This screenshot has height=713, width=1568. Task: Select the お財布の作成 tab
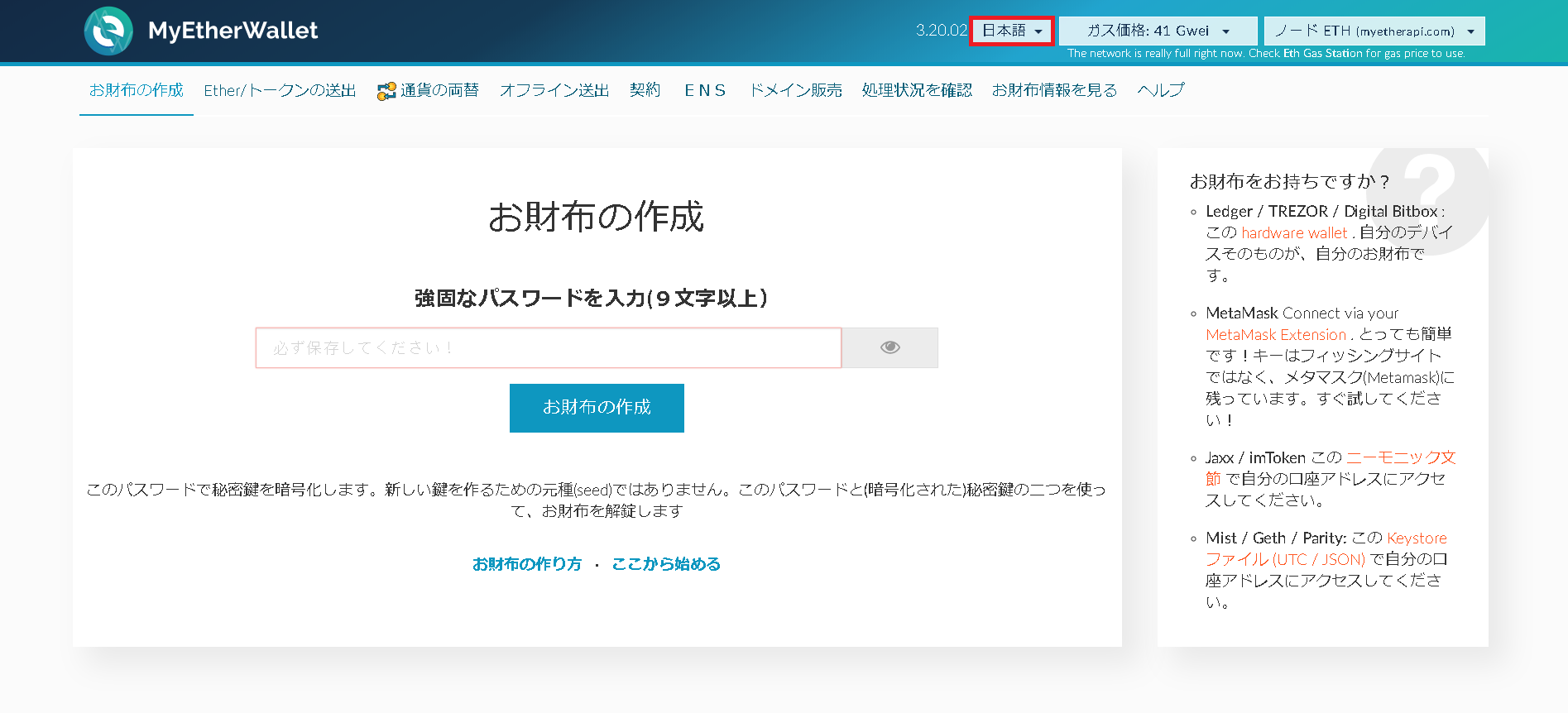tap(137, 90)
